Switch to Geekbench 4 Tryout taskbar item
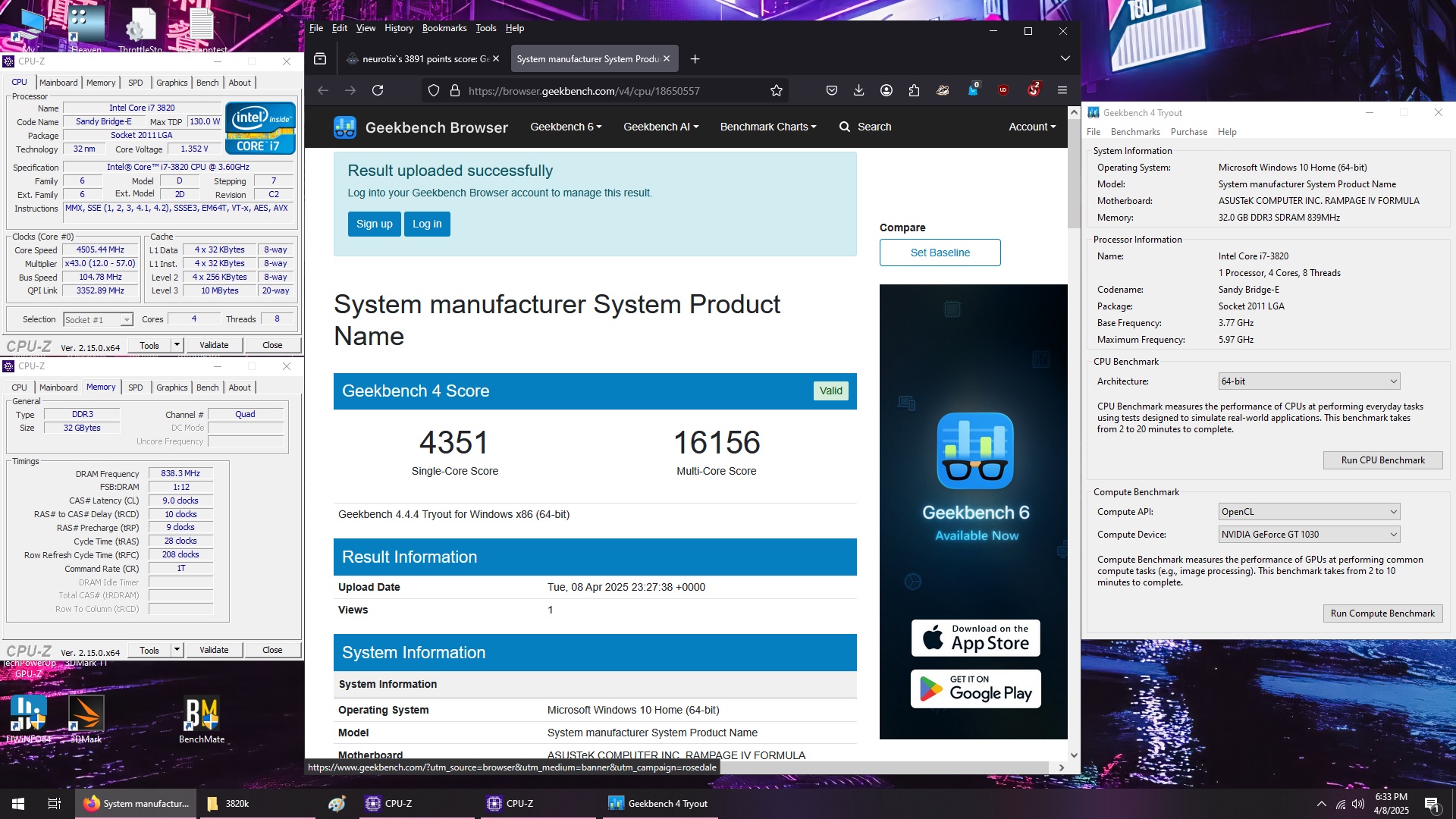 660,804
